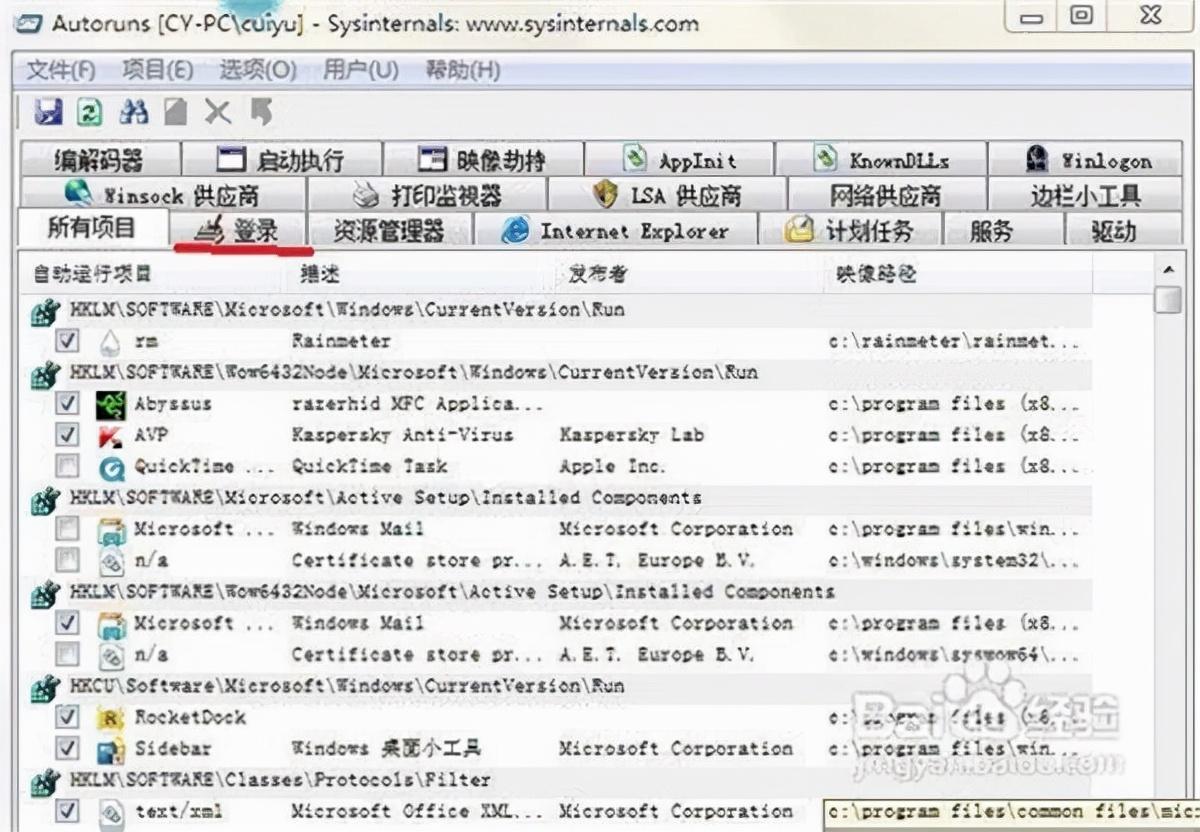Uncheck the RocketDock checkbox

point(67,717)
